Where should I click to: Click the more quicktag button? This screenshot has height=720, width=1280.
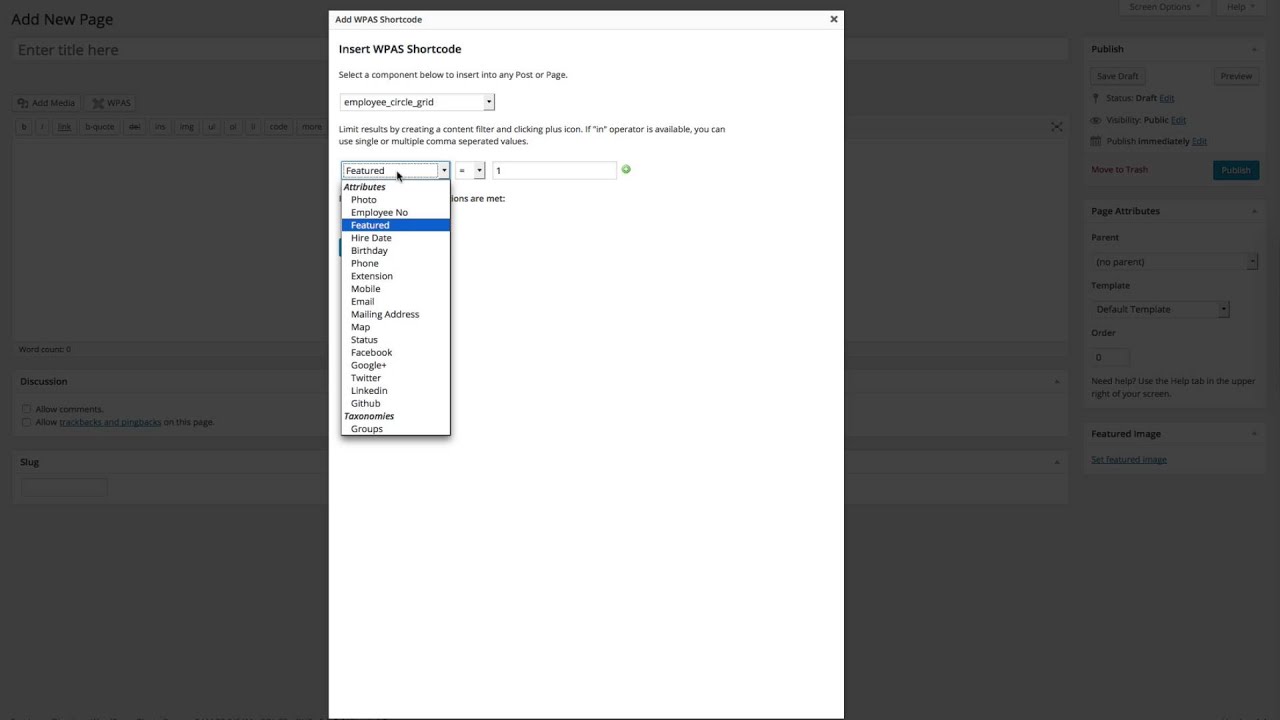point(312,127)
